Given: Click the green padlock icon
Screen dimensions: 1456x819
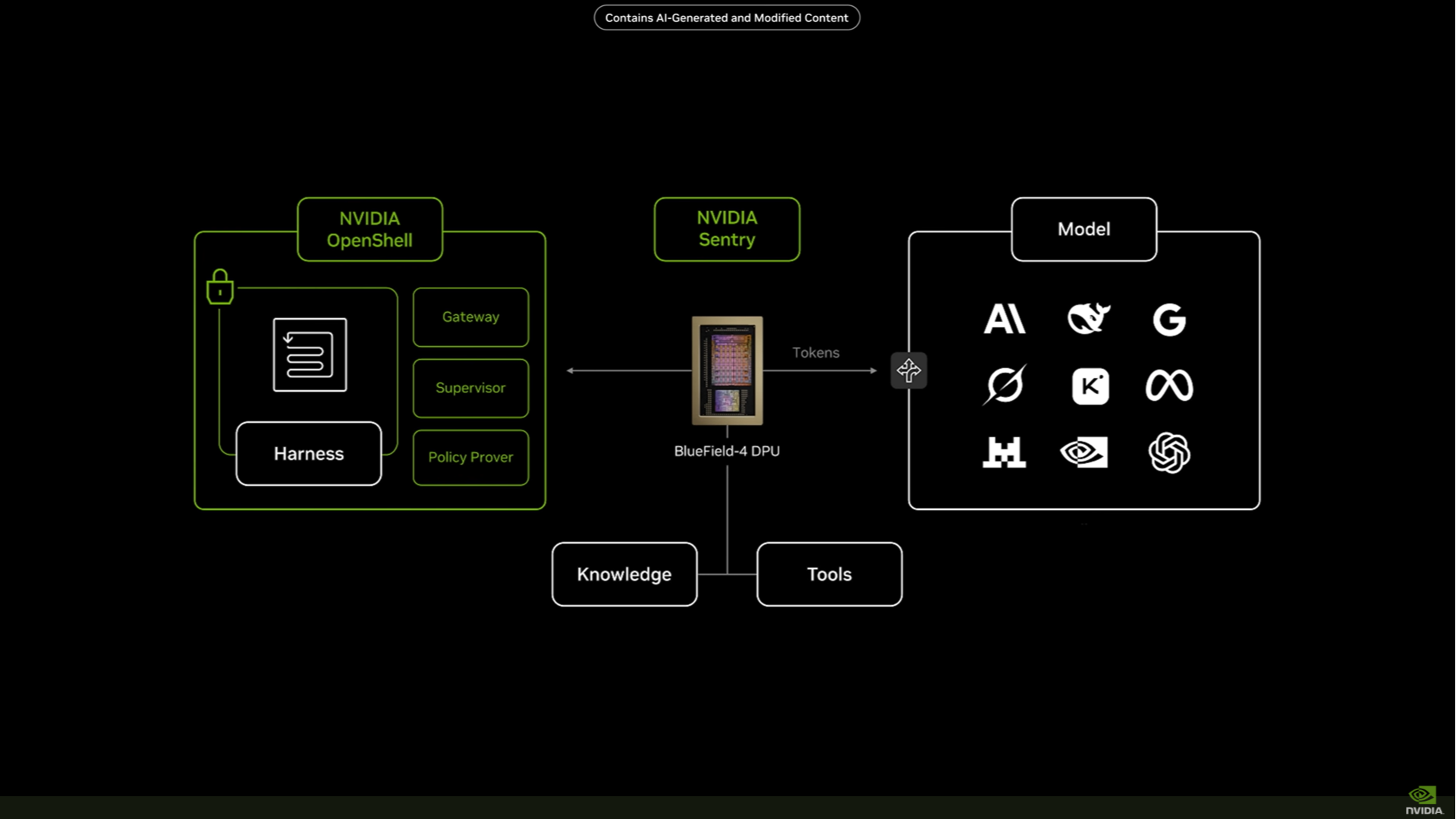Looking at the screenshot, I should (x=220, y=287).
